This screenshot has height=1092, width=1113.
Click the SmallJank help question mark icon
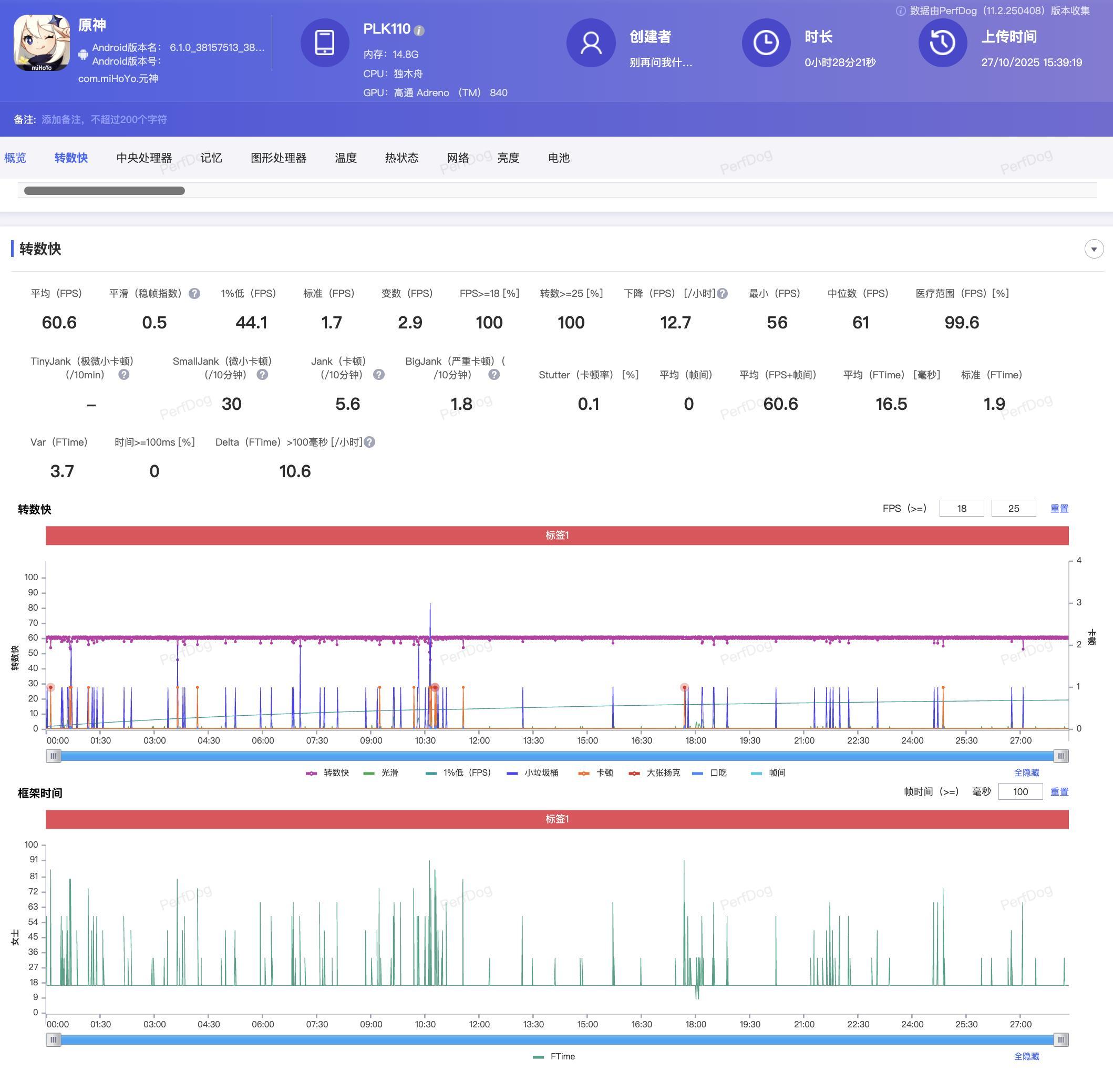[262, 375]
